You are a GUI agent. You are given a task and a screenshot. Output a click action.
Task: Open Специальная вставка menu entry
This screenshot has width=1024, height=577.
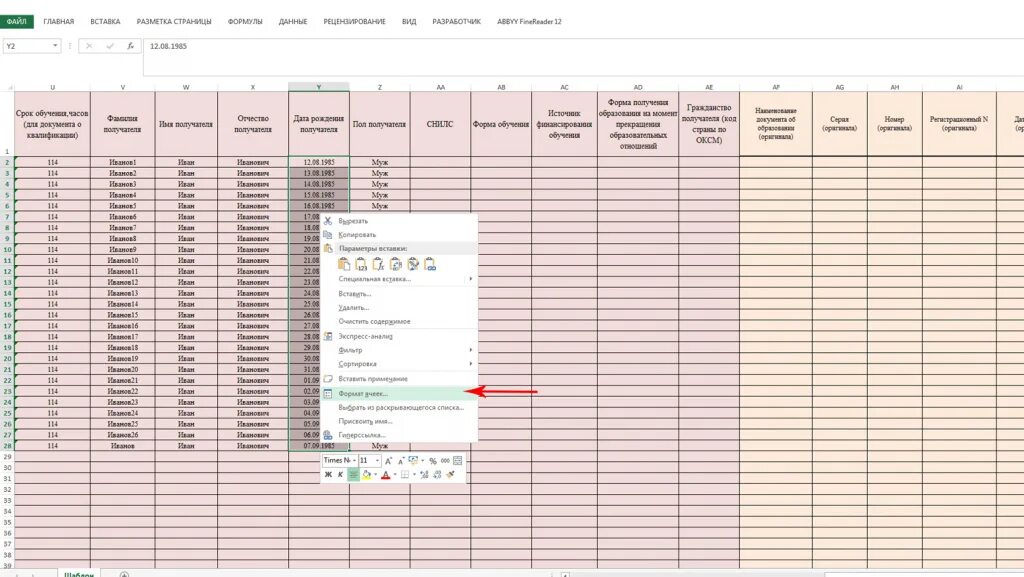pos(399,279)
